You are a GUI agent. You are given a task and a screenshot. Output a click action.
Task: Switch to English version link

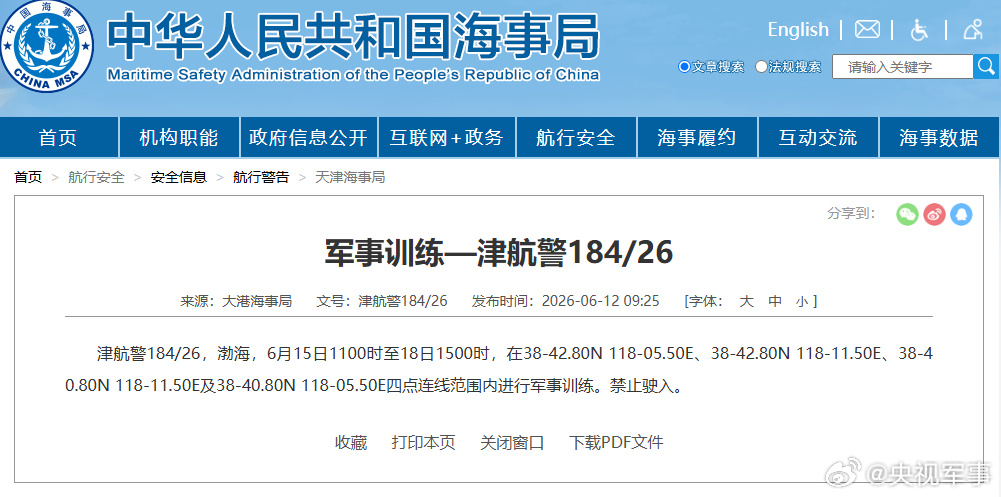point(798,29)
